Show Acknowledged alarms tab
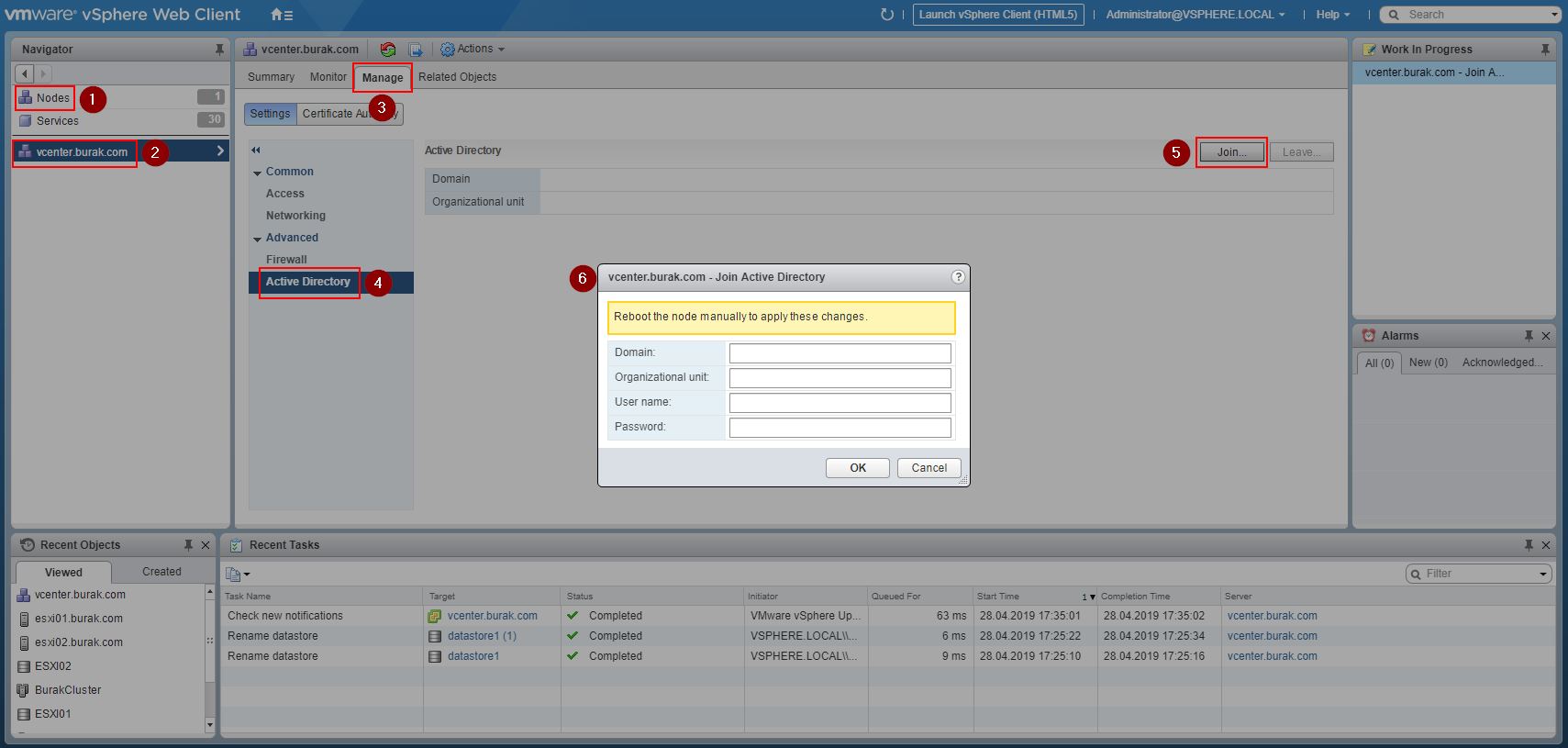This screenshot has width=1568, height=748. [x=1502, y=363]
